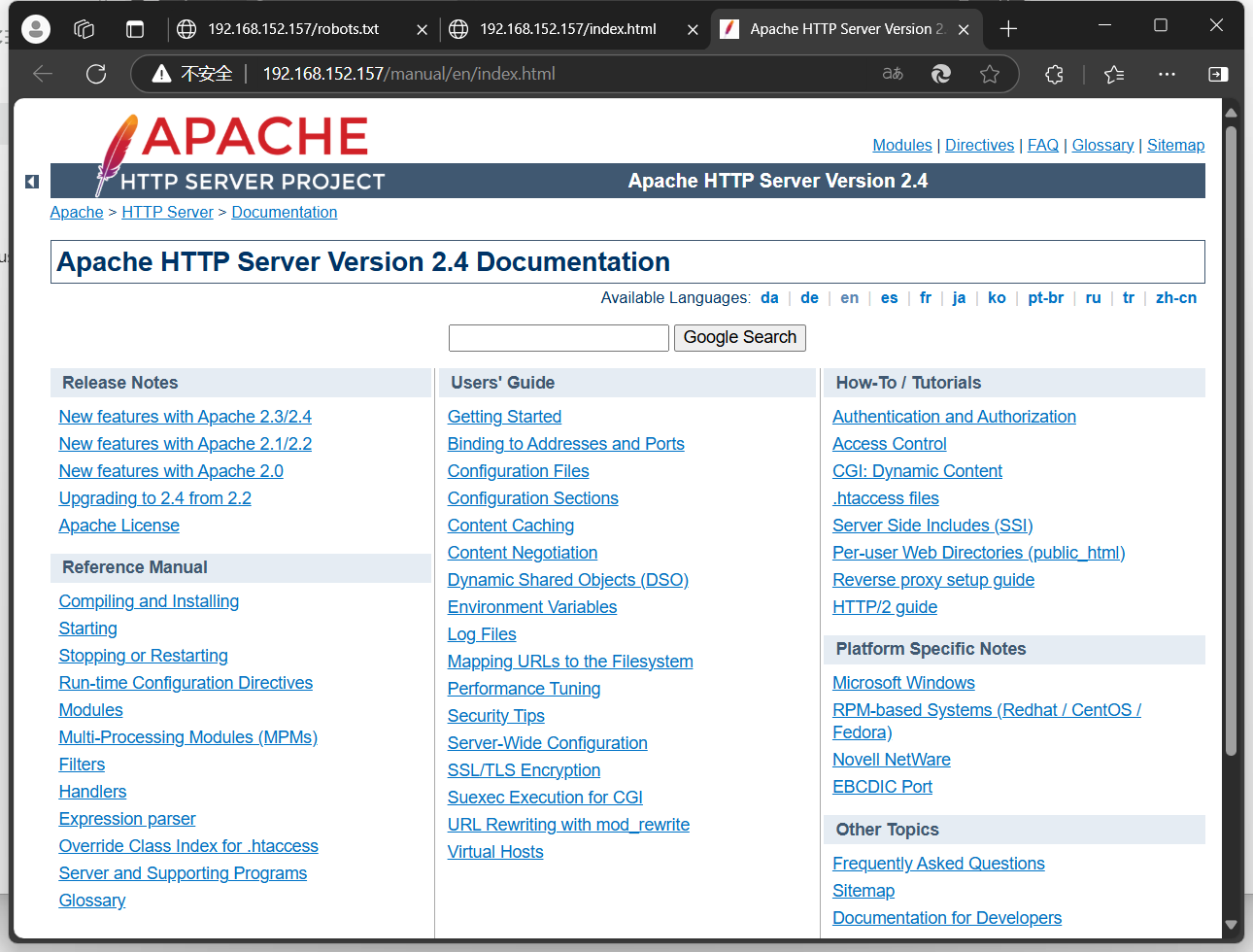The height and width of the screenshot is (952, 1253).
Task: Open the browser settings and more menu
Action: click(x=1167, y=74)
